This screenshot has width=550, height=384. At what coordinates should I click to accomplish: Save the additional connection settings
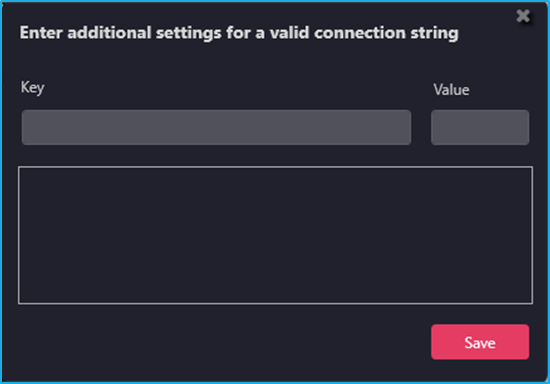(480, 342)
